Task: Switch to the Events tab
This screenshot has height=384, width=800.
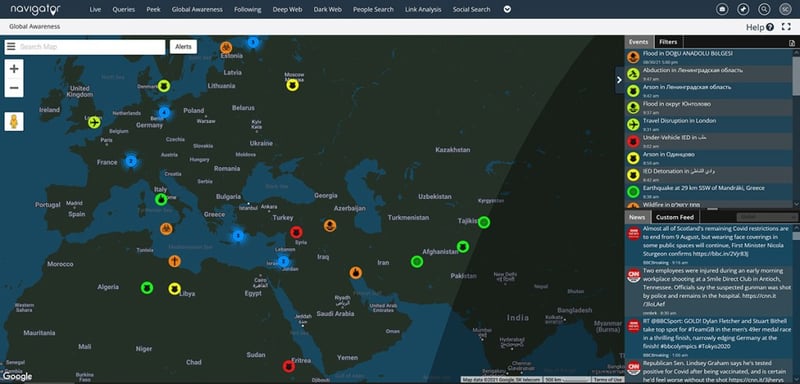Action: (x=638, y=42)
